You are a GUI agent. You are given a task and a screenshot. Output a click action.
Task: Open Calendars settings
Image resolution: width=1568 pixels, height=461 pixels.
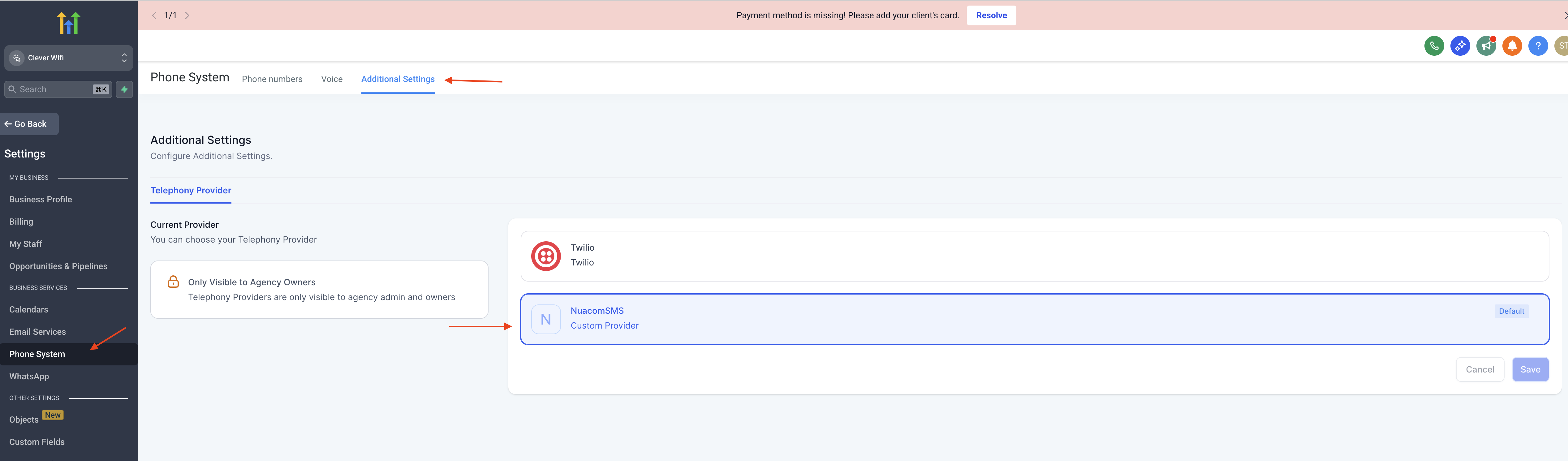(28, 309)
